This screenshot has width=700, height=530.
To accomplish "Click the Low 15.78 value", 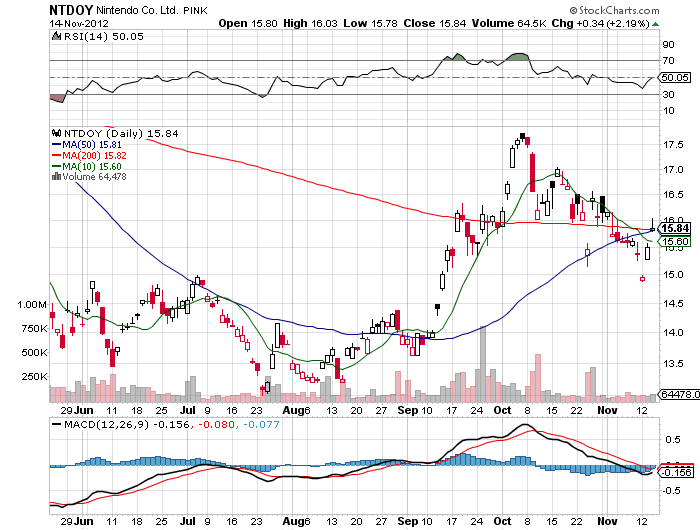I will coord(370,23).
